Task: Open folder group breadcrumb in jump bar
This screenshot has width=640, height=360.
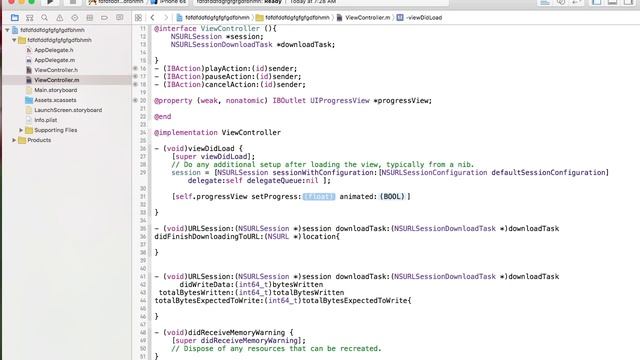Action: tap(293, 18)
